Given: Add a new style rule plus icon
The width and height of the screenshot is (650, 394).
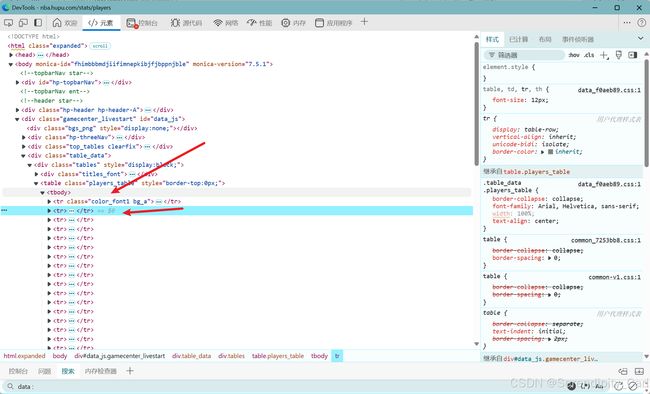Looking at the screenshot, I should 604,55.
